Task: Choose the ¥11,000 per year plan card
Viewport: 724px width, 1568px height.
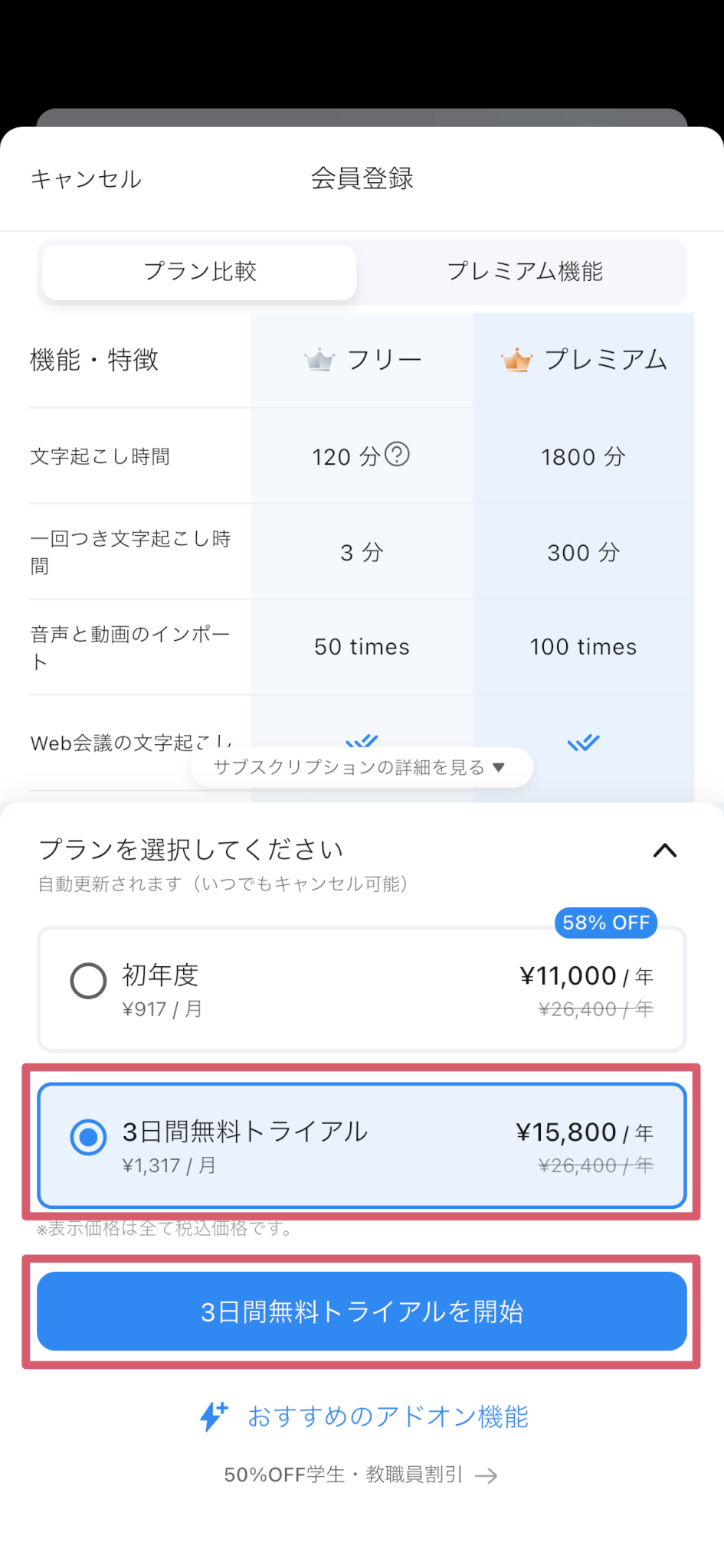Action: pos(362,989)
